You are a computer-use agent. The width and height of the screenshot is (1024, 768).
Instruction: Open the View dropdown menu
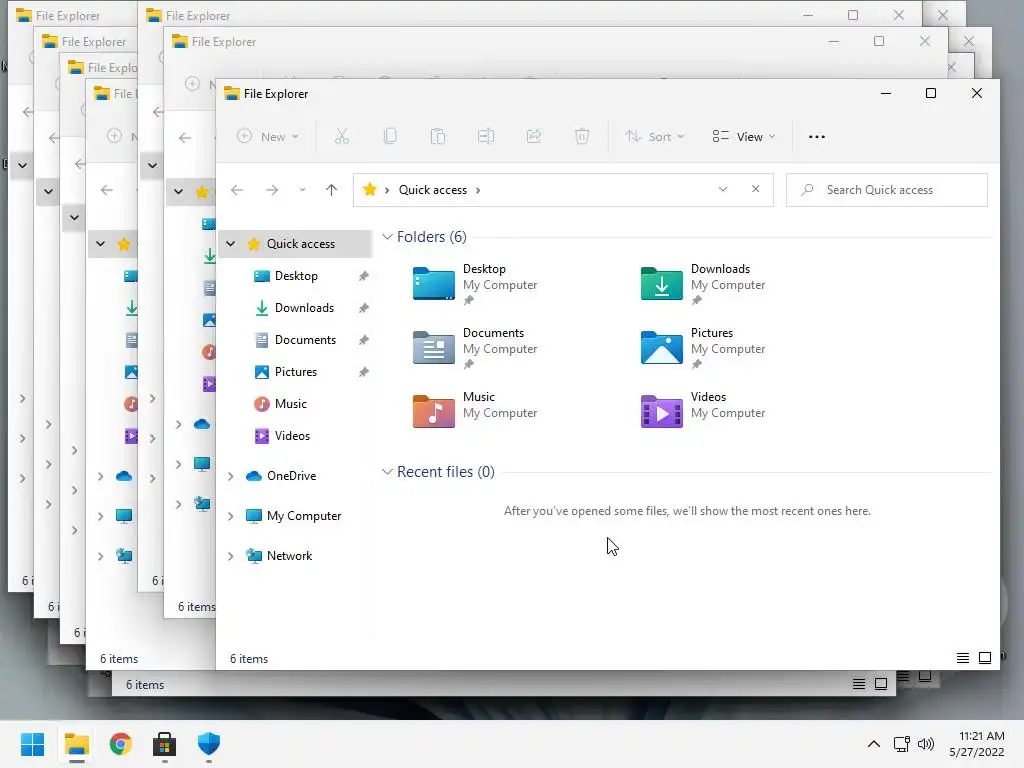point(744,136)
